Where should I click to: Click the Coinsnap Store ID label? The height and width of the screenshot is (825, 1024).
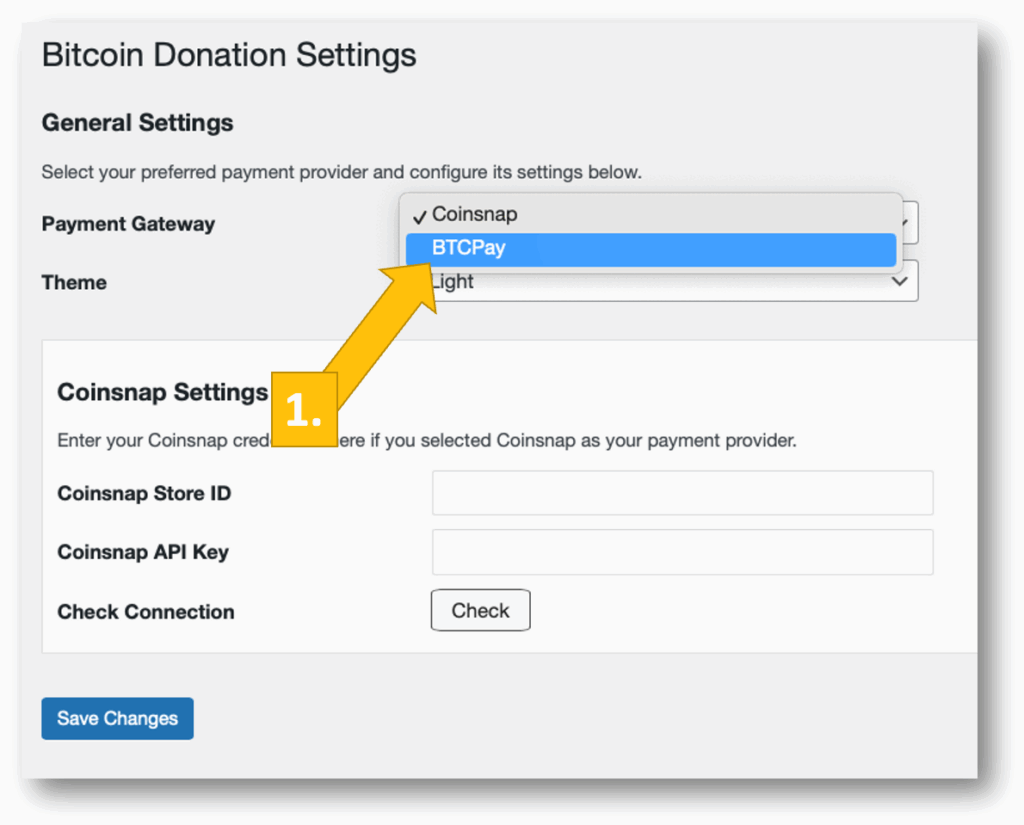(144, 494)
